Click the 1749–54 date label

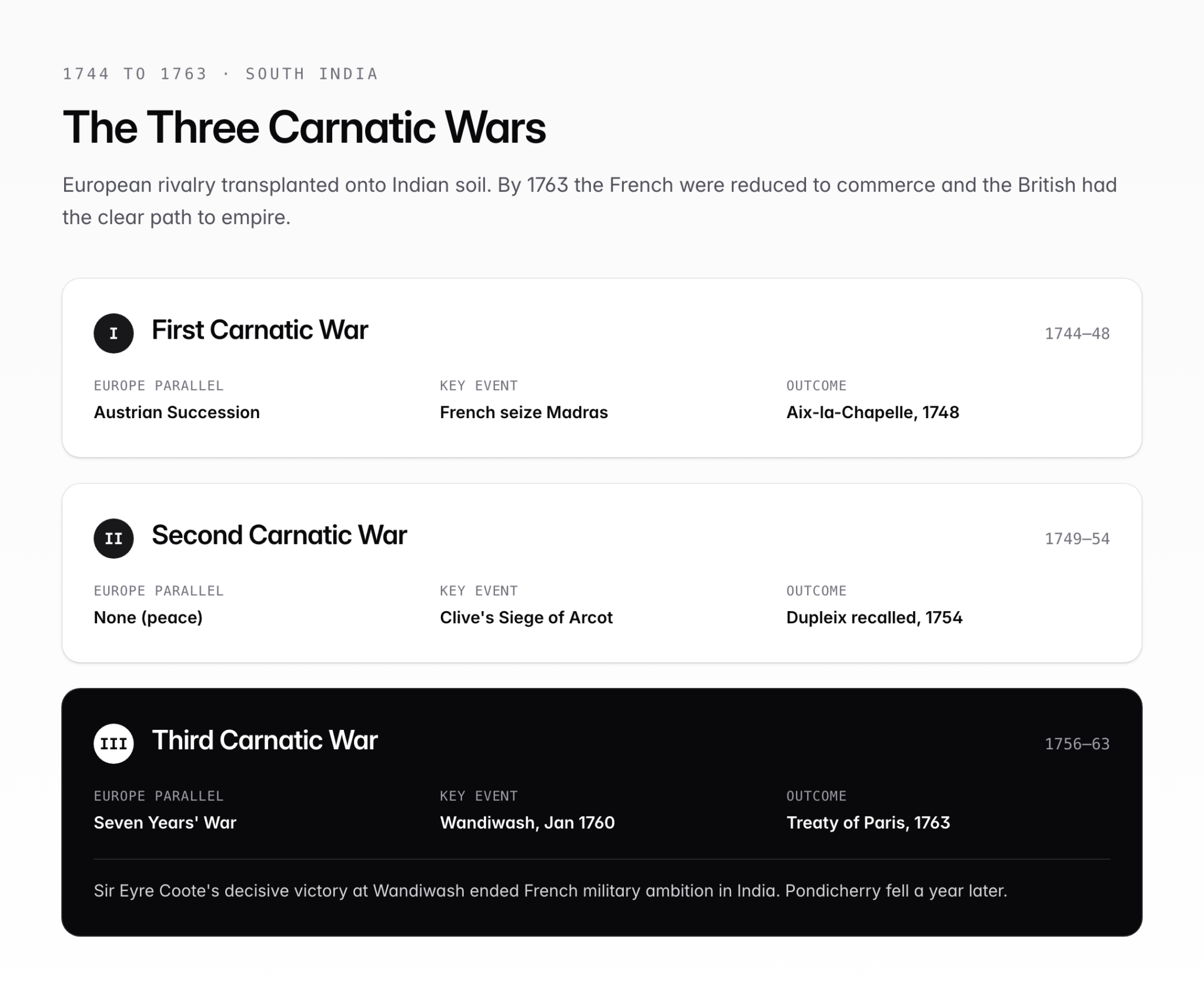click(x=1077, y=539)
